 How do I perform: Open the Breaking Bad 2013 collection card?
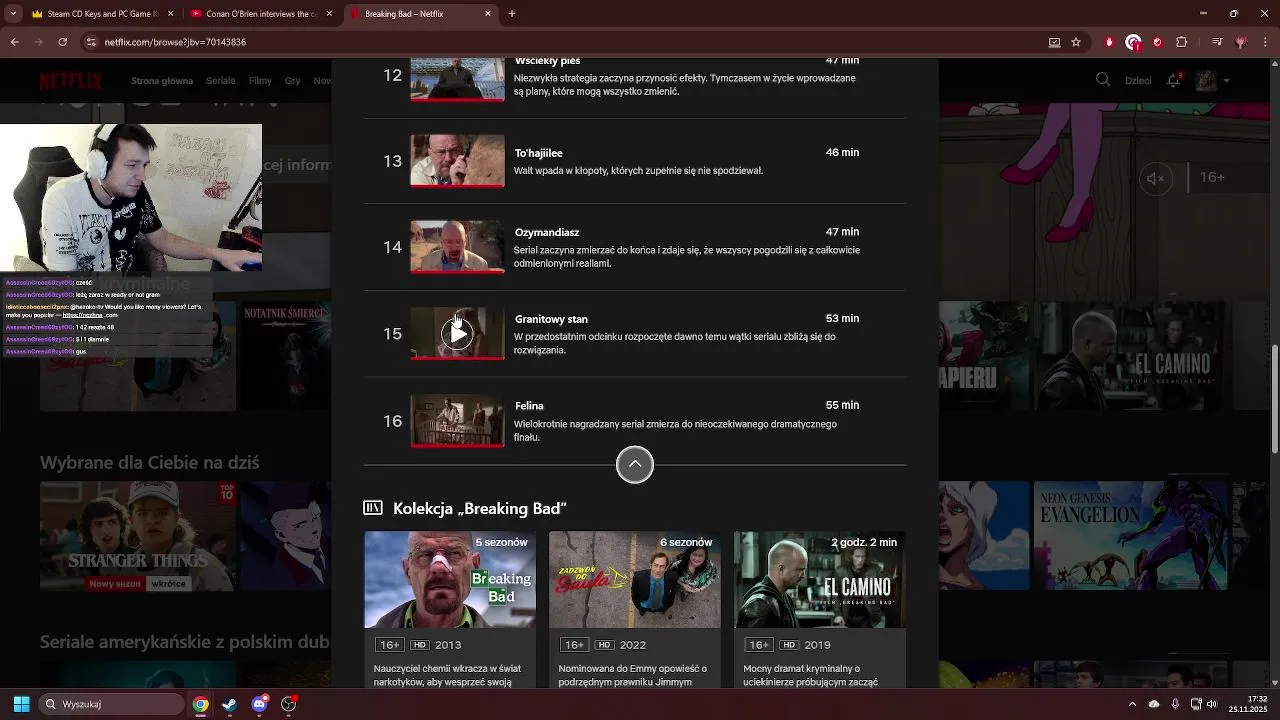[x=450, y=609]
